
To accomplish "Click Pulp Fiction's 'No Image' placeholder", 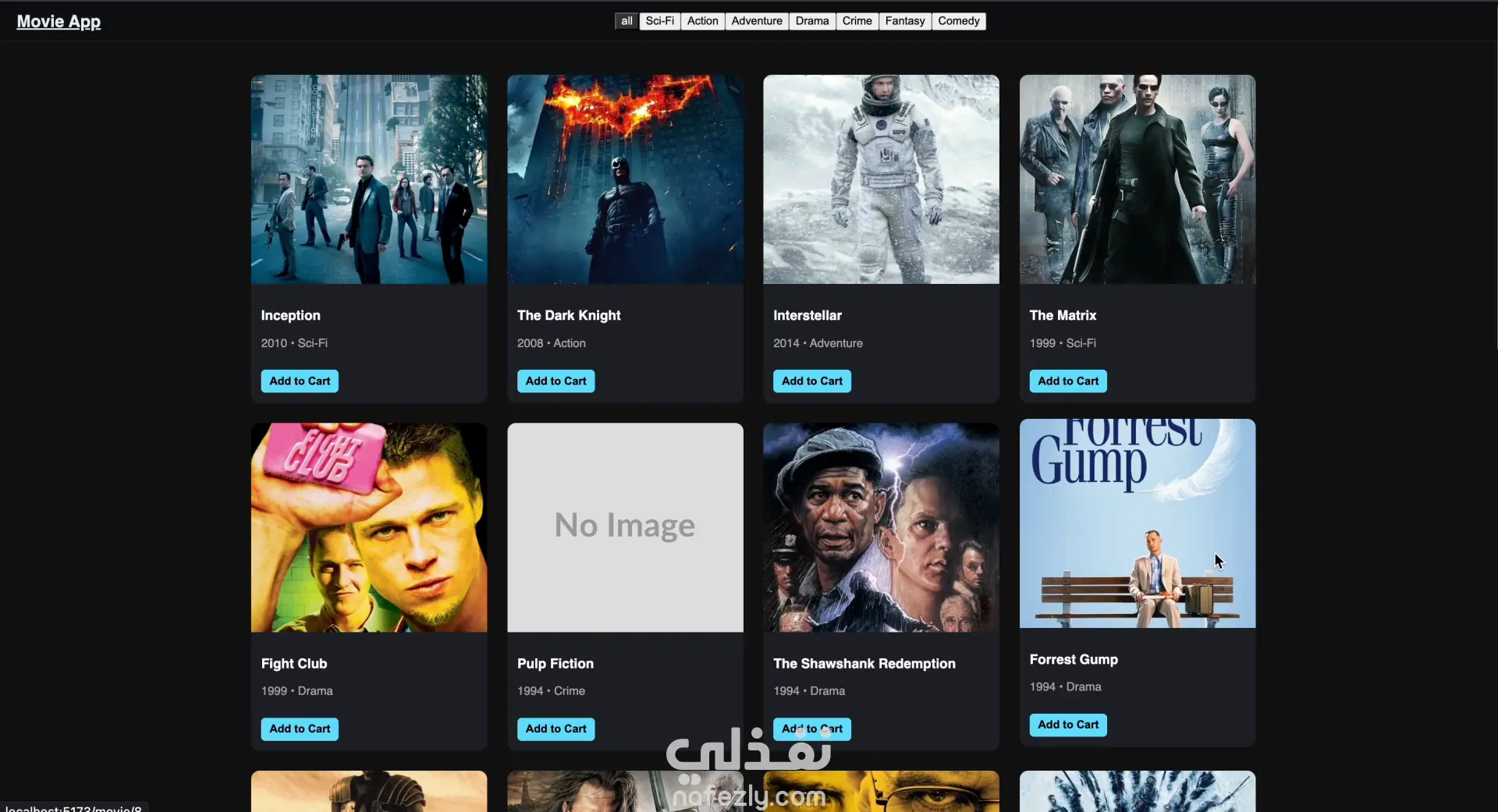I will (625, 527).
